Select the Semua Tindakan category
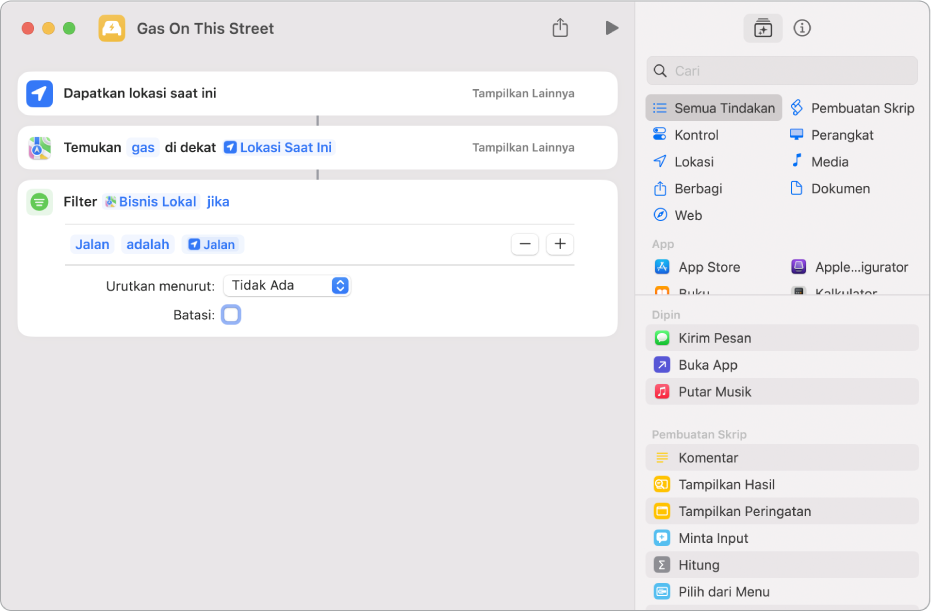The height and width of the screenshot is (612, 931). tap(714, 108)
